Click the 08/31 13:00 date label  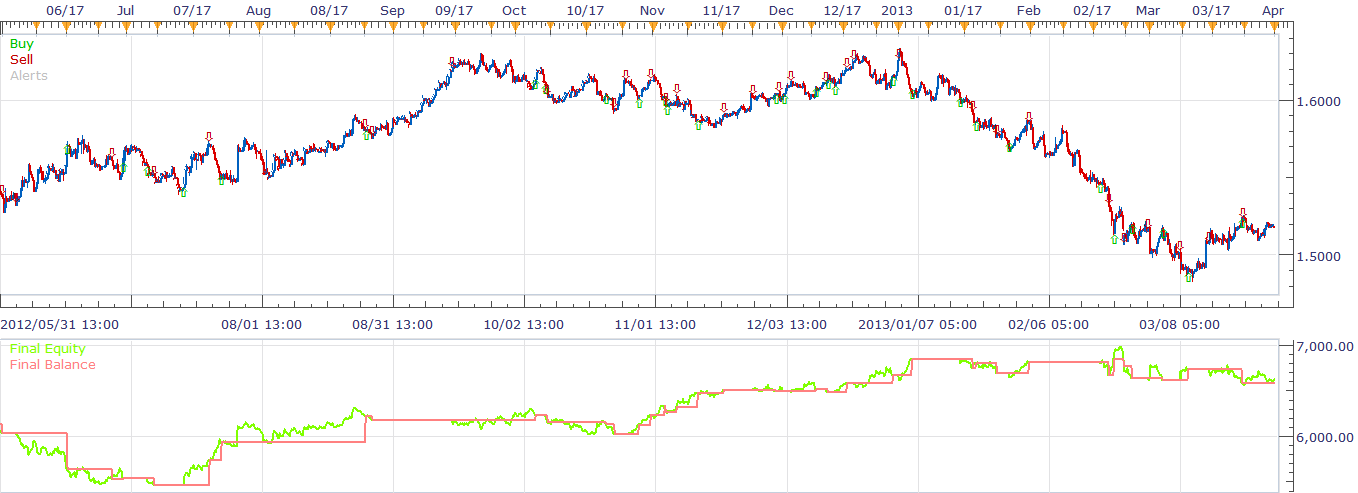tap(392, 324)
